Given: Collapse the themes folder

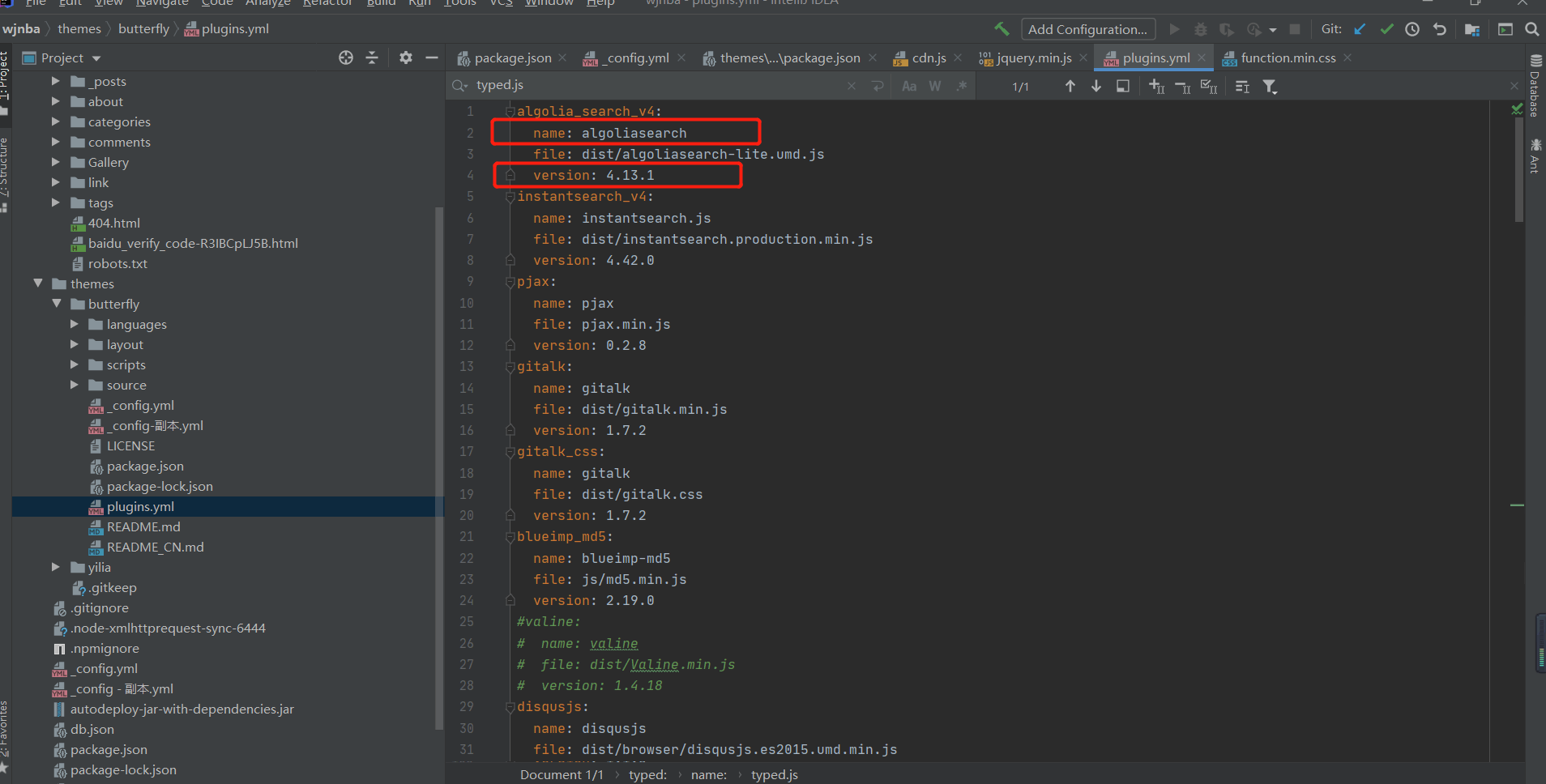Looking at the screenshot, I should point(38,283).
